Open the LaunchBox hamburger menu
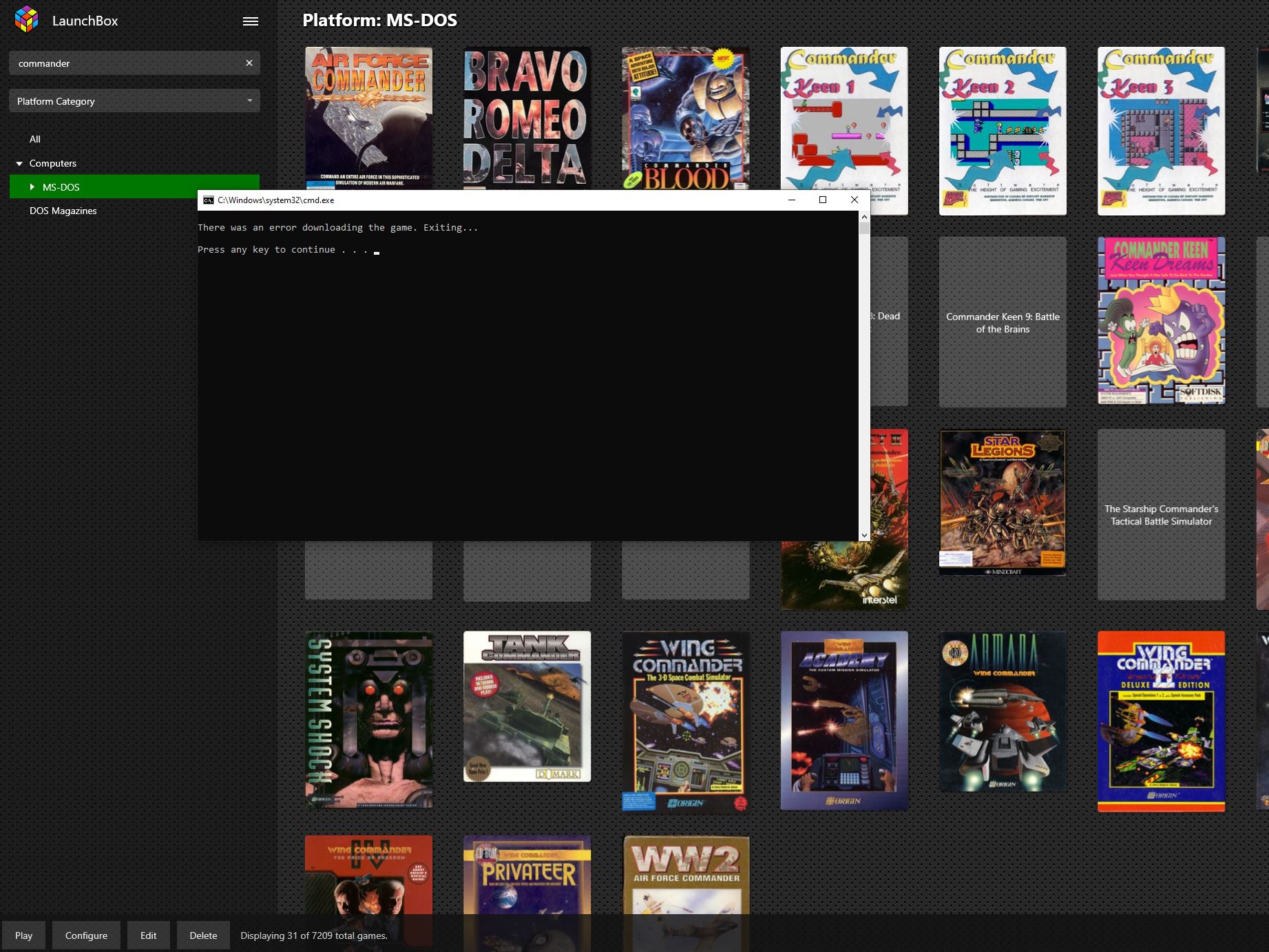The height and width of the screenshot is (952, 1269). pyautogui.click(x=251, y=21)
